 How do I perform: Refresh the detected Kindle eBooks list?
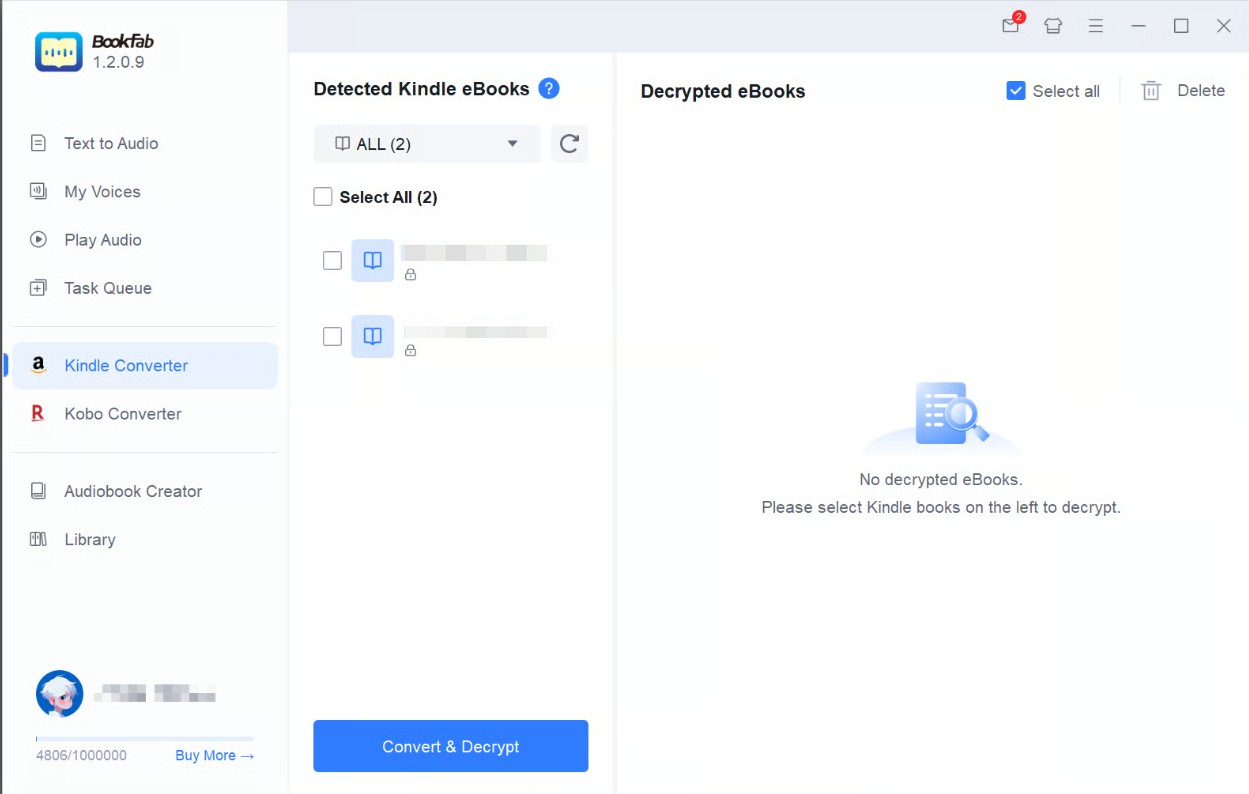[x=569, y=143]
